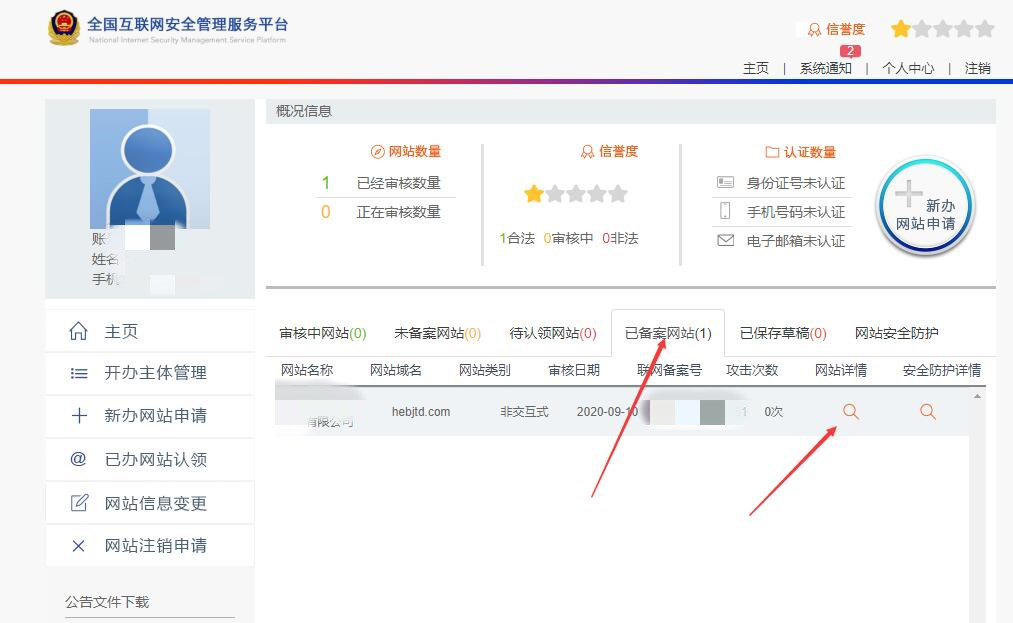Click the table's scrollbar up arrow

coord(977,397)
